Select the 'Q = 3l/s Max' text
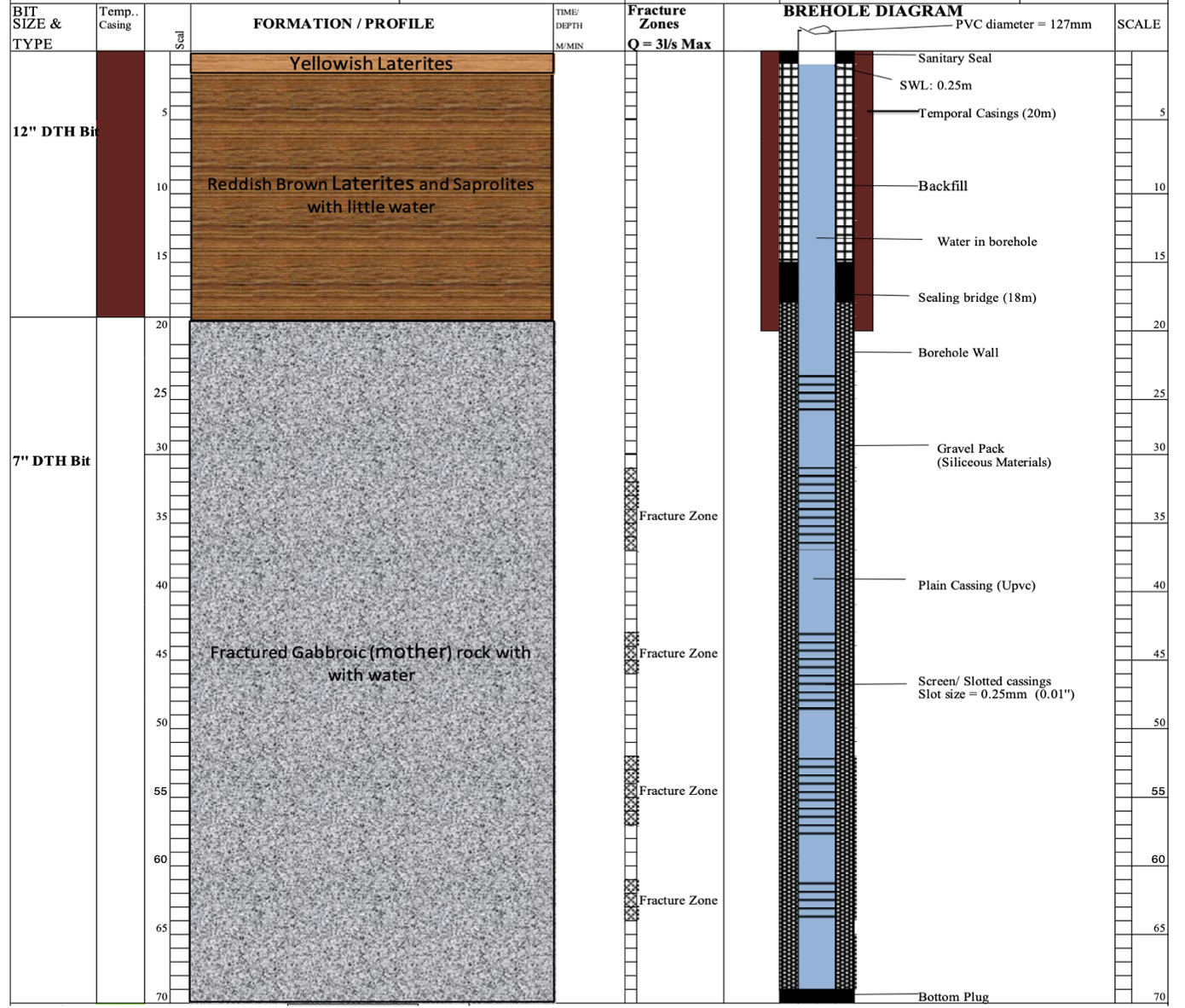Screen dimensions: 1185x1008 coord(670,43)
